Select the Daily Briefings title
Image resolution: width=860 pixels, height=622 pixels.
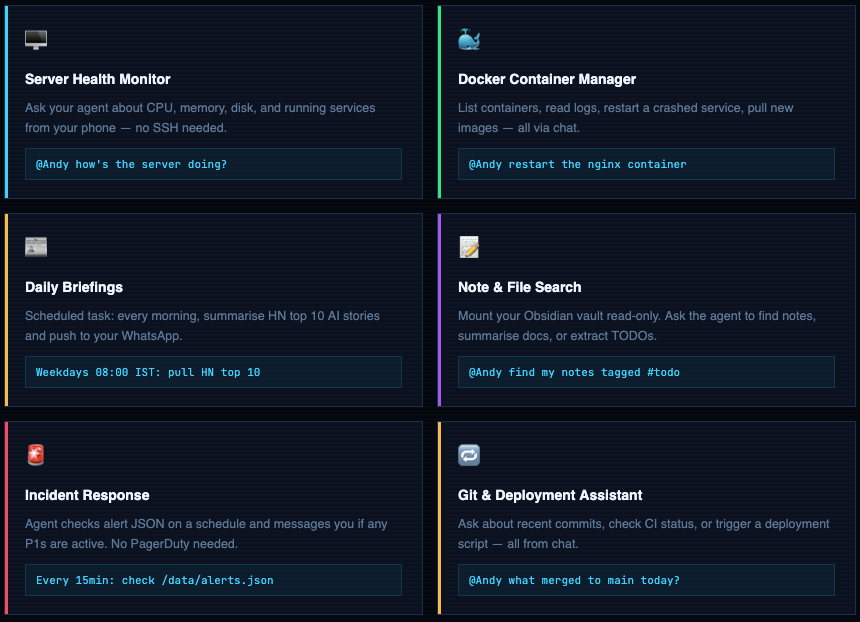74,287
